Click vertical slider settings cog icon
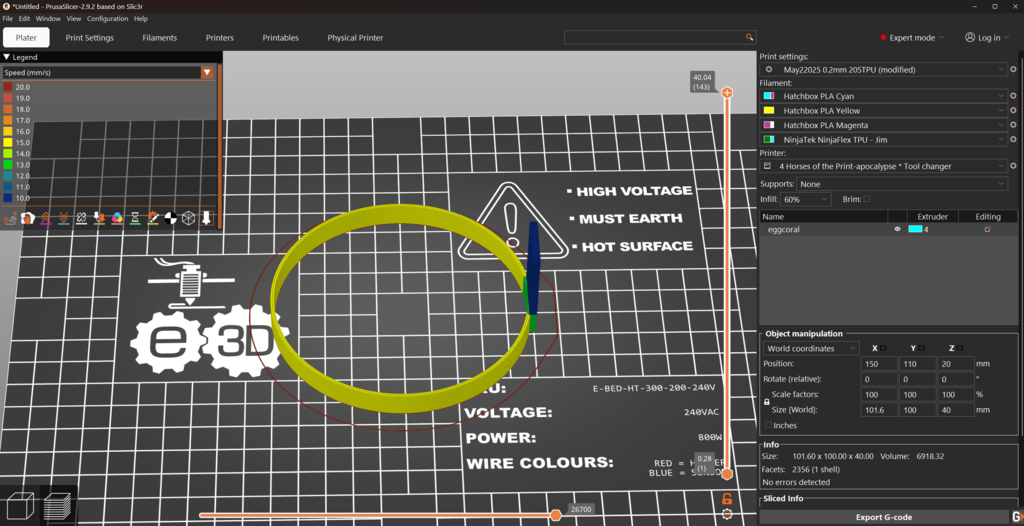Image resolution: width=1024 pixels, height=526 pixels. (727, 514)
